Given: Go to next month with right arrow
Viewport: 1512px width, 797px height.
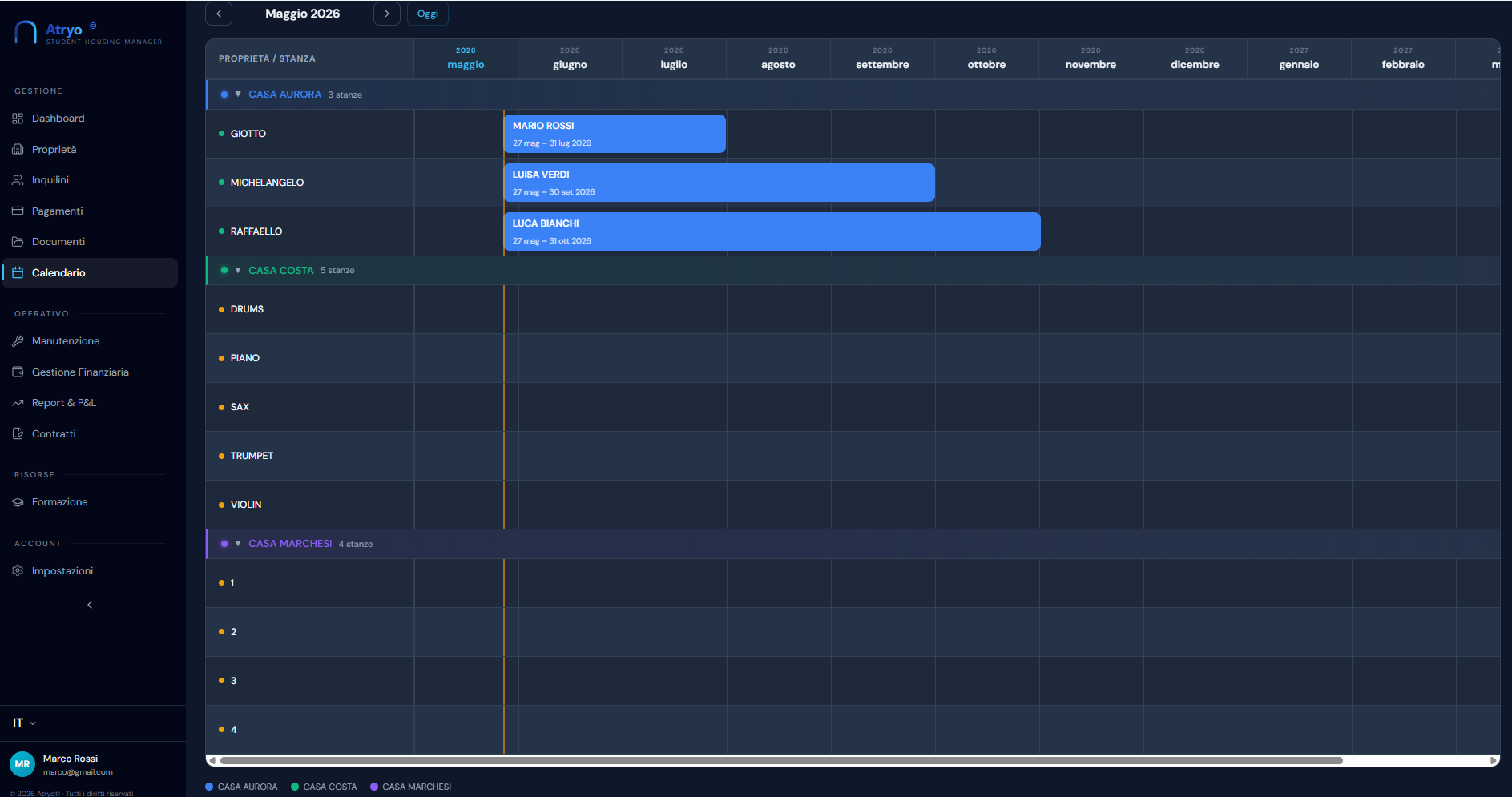Looking at the screenshot, I should point(387,14).
